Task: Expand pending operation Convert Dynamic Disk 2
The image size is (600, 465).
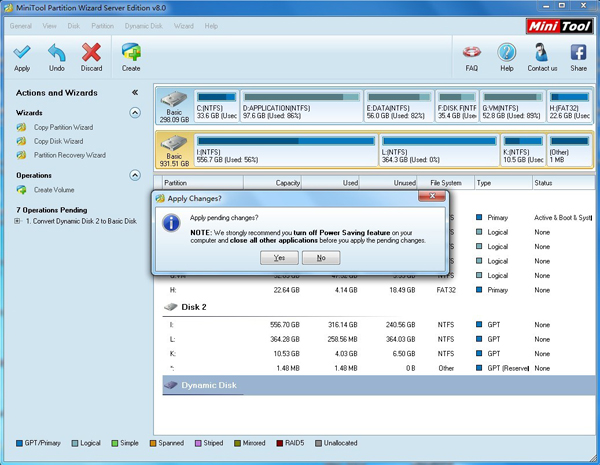Action: pos(17,221)
